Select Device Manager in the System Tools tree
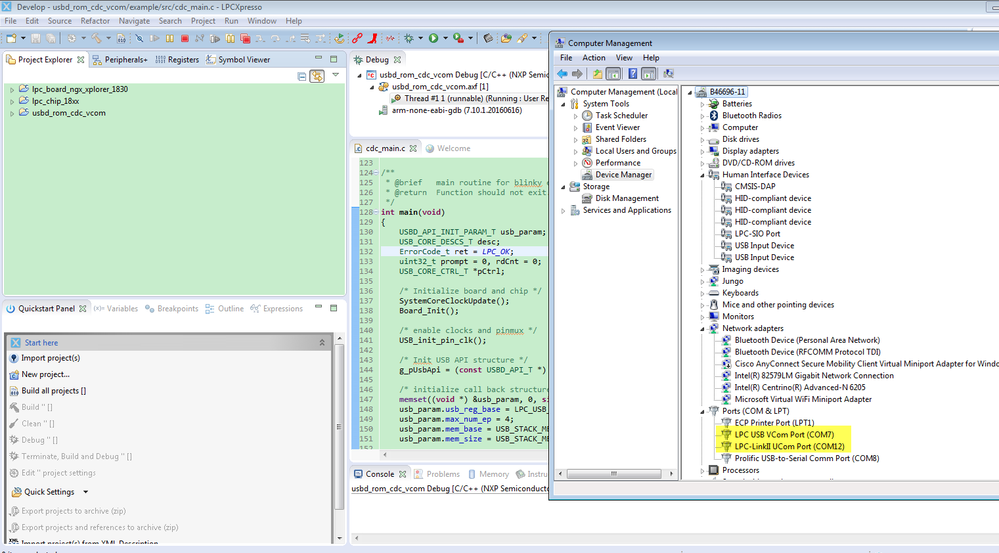Screen dimensions: 999x553 tap(623, 175)
